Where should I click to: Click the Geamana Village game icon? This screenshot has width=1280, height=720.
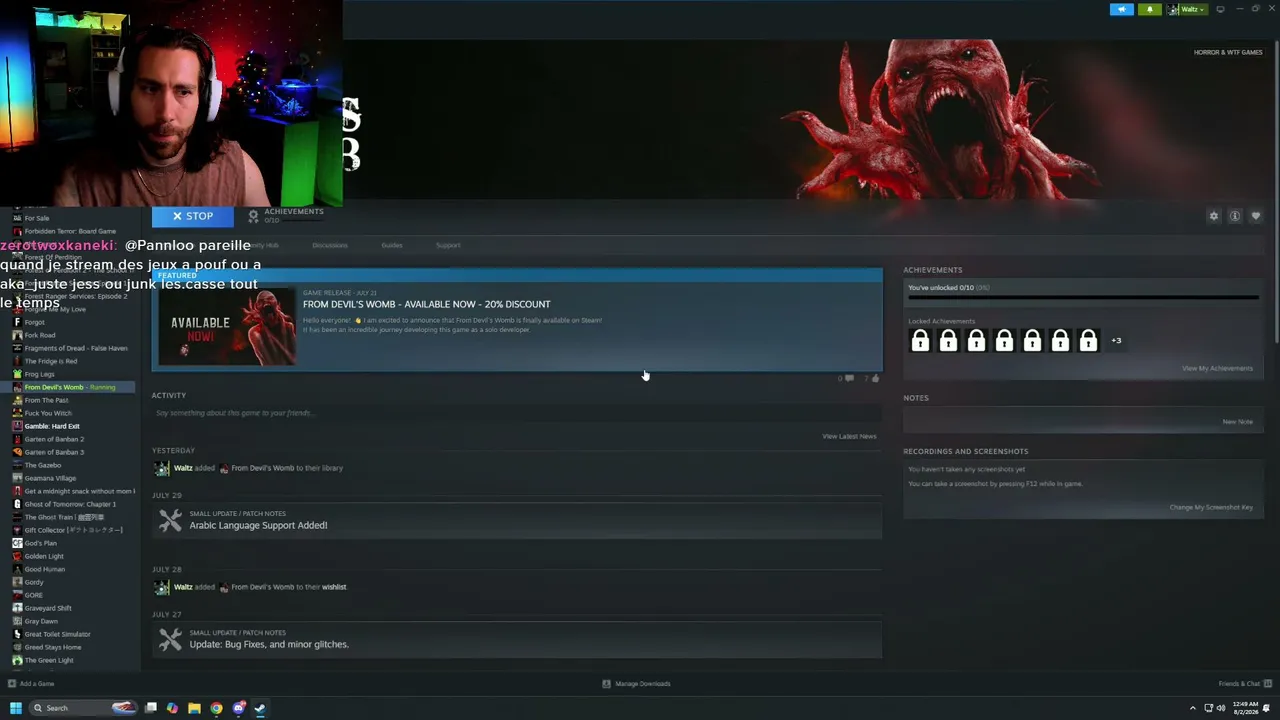coord(17,478)
